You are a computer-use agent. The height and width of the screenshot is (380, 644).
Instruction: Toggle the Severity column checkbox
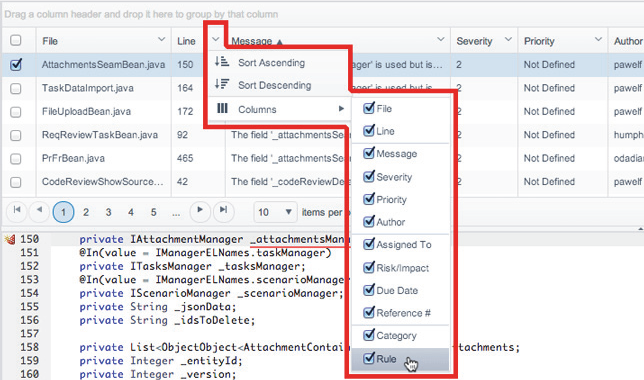click(x=369, y=176)
